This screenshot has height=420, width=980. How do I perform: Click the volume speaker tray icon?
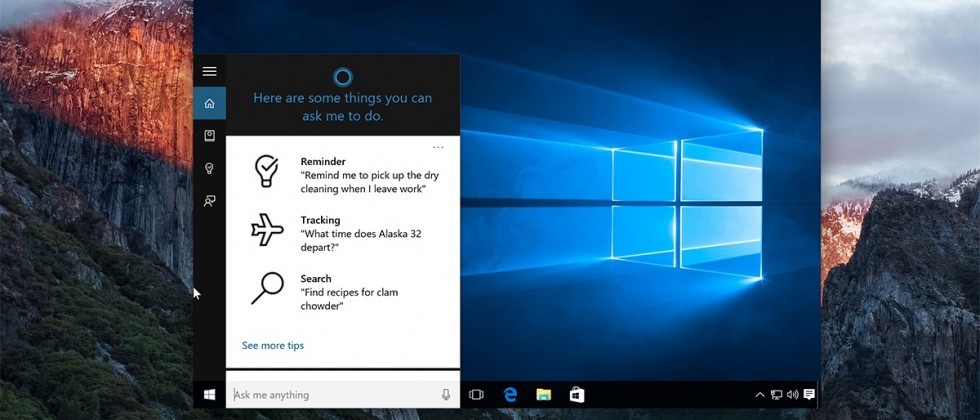tap(792, 395)
